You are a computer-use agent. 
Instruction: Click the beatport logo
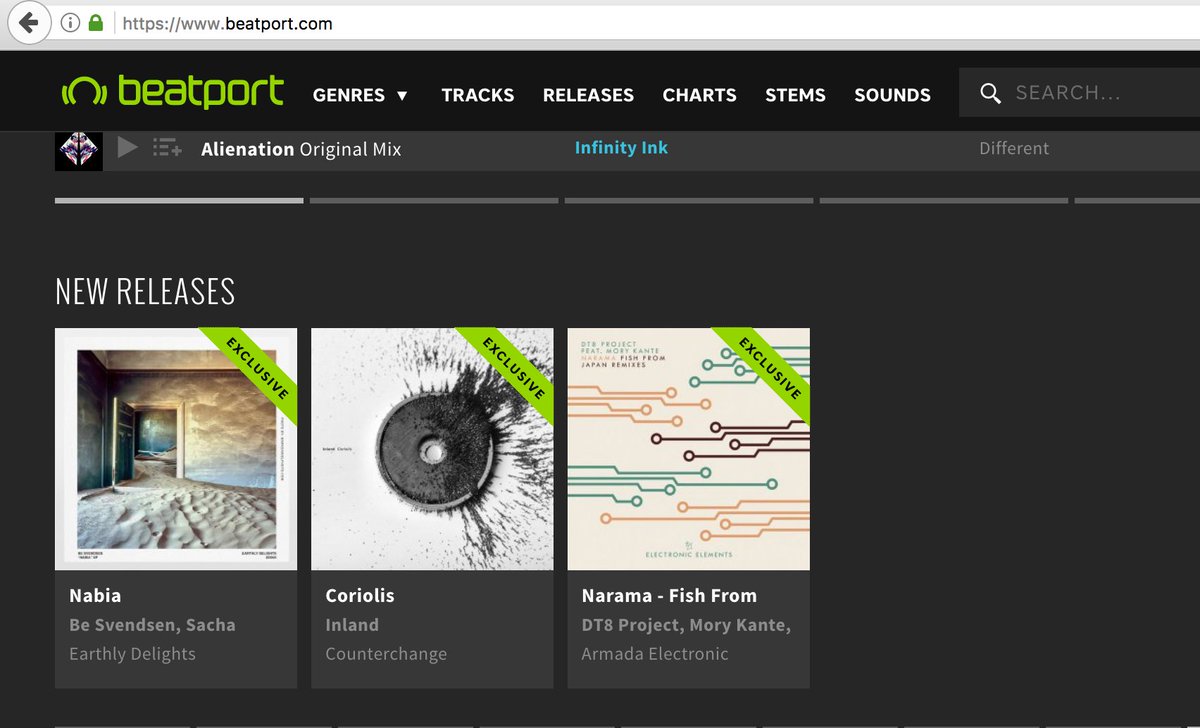click(x=172, y=92)
